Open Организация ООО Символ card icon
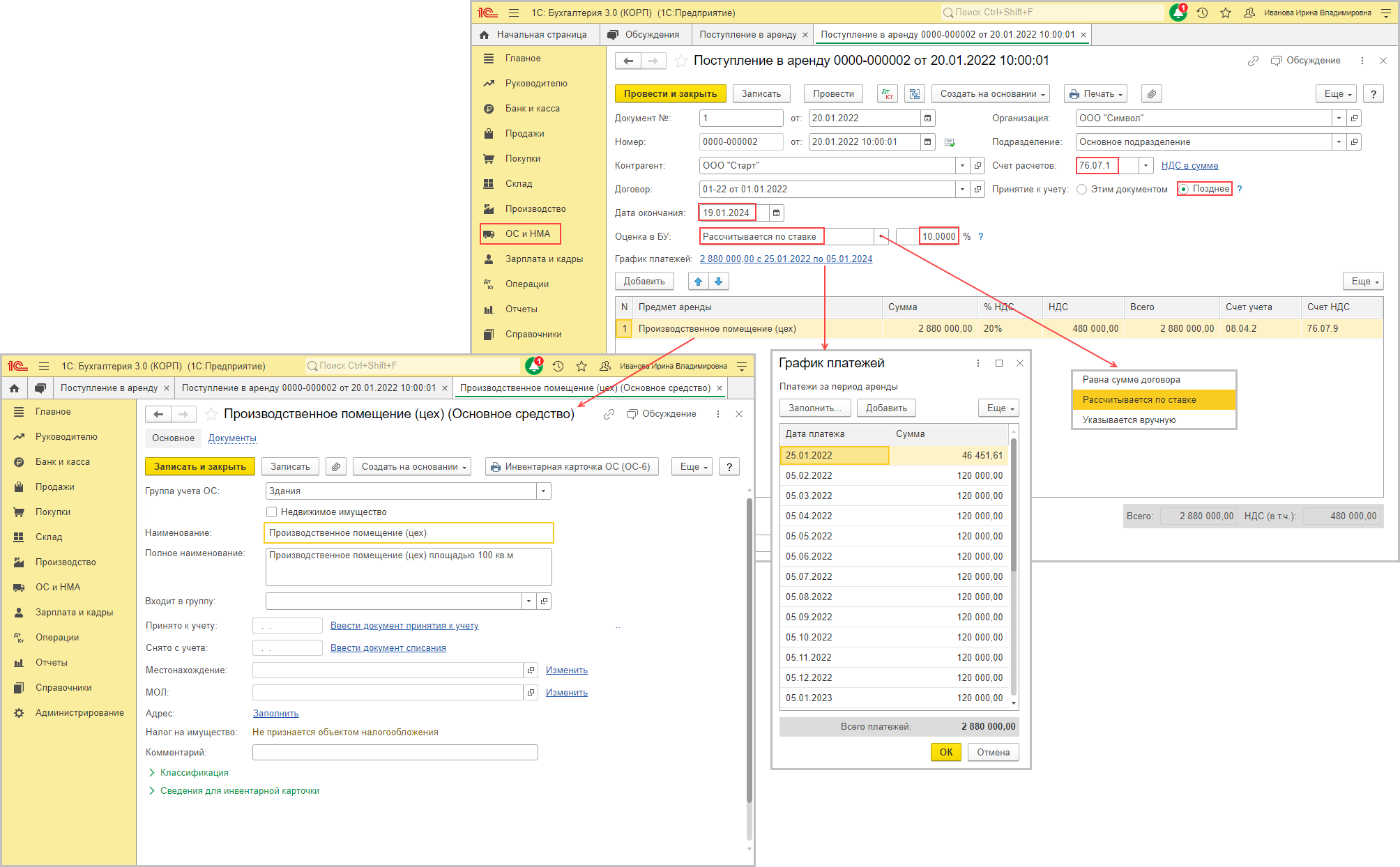1400x867 pixels. point(1354,118)
